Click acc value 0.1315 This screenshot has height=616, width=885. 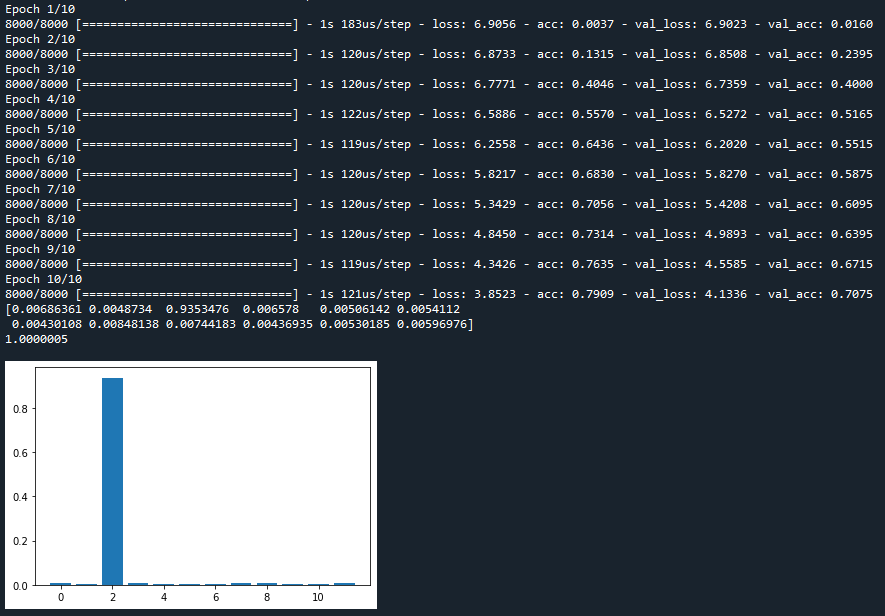click(x=593, y=54)
